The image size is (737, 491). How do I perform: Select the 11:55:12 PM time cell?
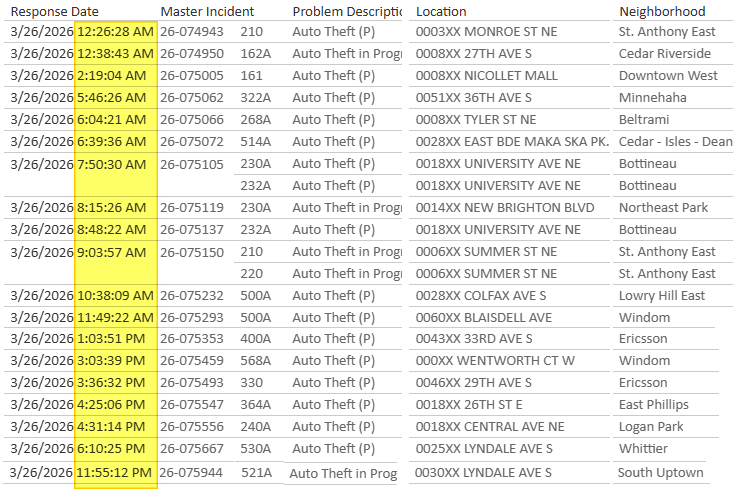point(114,473)
